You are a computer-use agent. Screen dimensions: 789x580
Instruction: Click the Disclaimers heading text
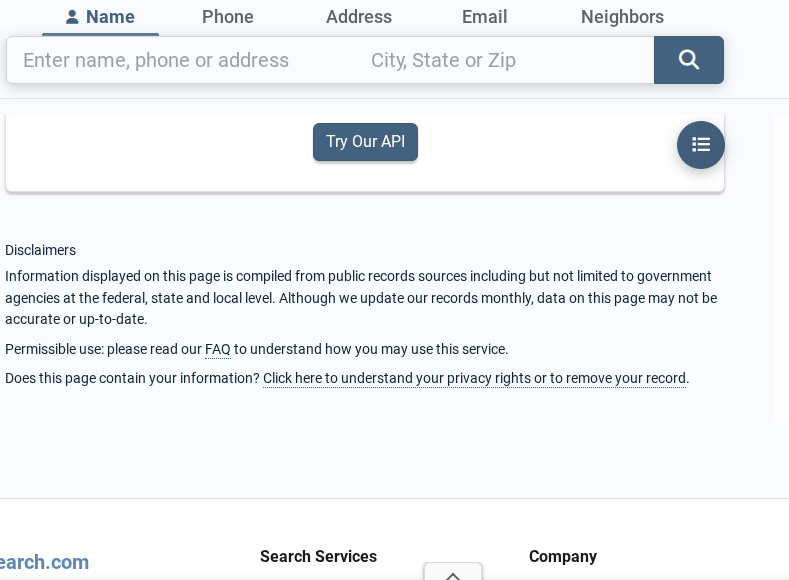40,250
